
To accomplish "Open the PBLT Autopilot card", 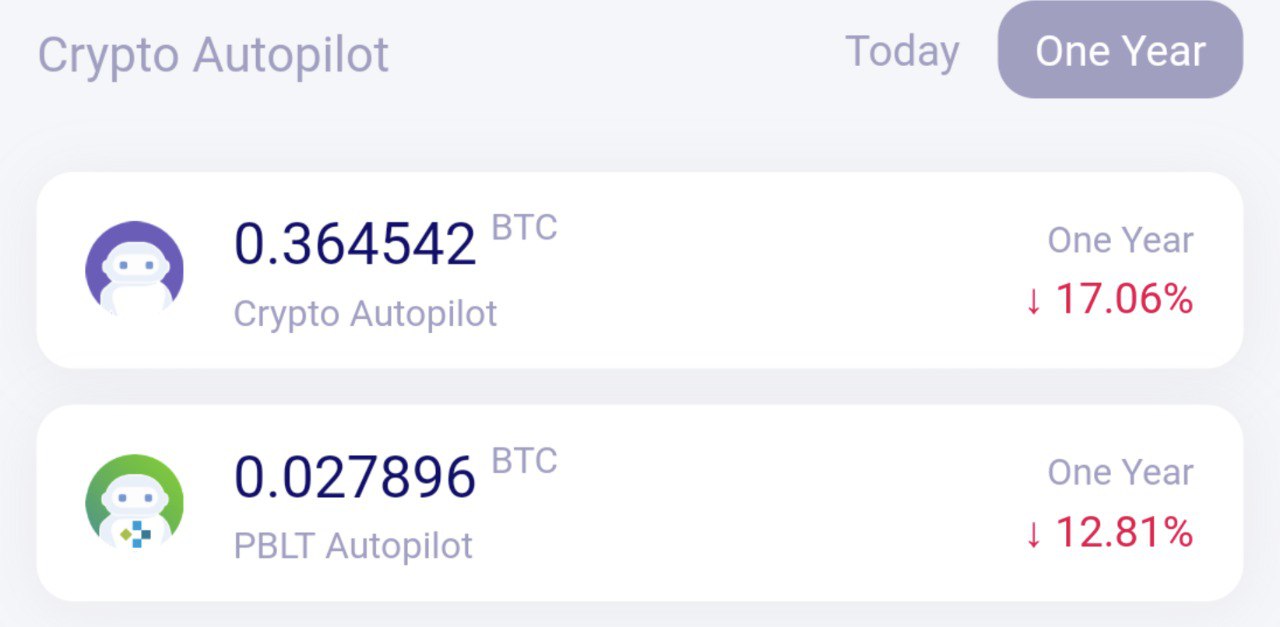I will pyautogui.click(x=640, y=503).
